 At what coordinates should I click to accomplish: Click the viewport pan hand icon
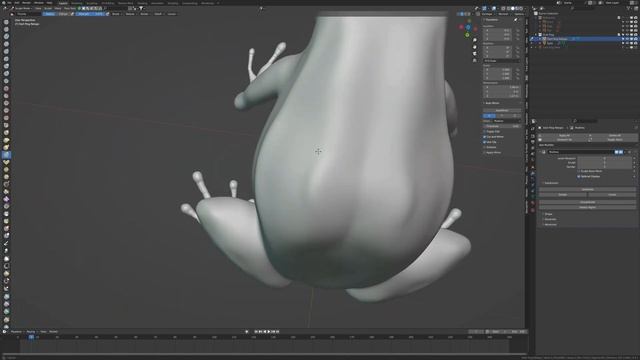pyautogui.click(x=475, y=47)
